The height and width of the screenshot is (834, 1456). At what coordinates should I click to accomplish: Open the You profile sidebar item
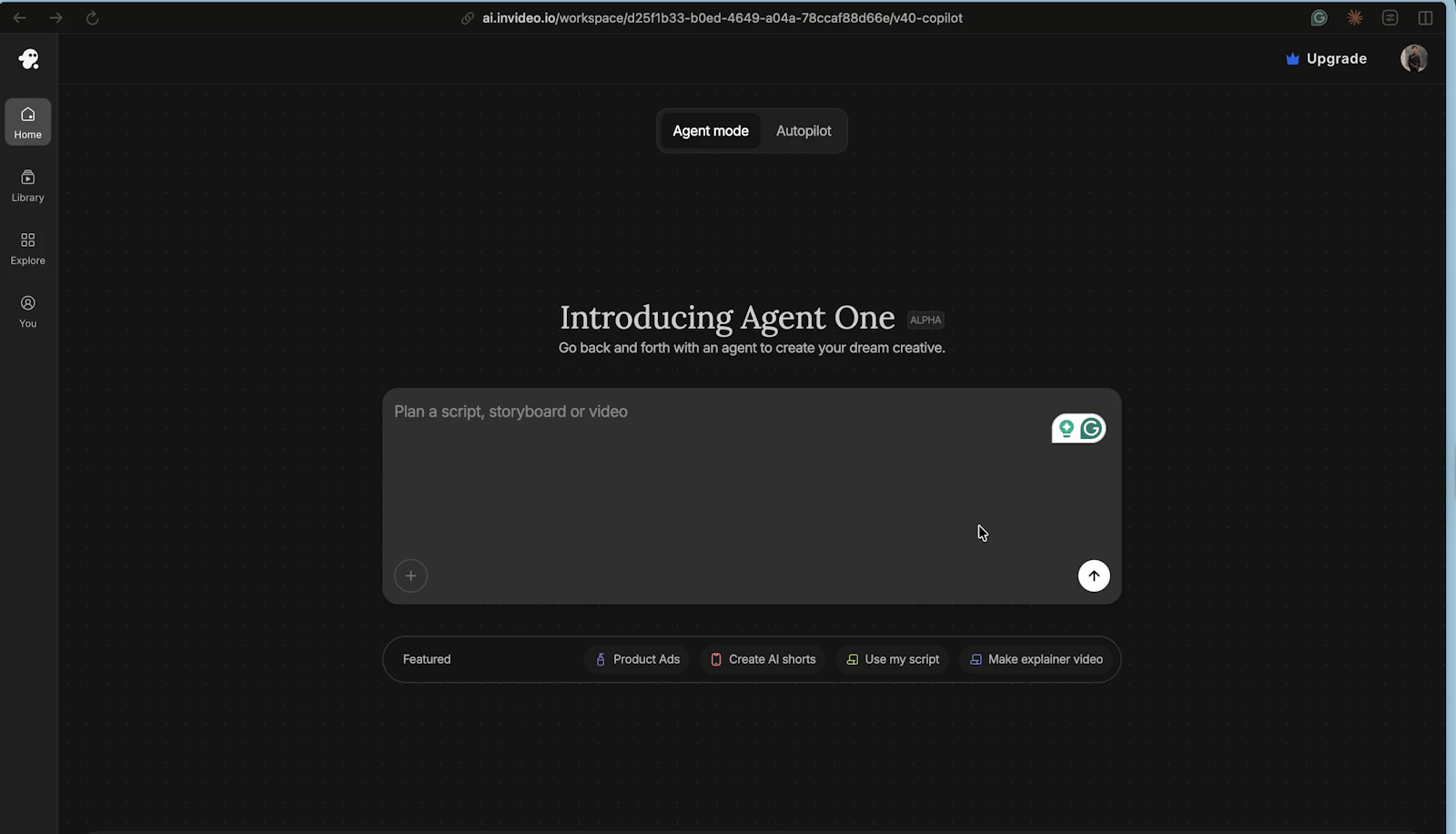click(x=28, y=310)
